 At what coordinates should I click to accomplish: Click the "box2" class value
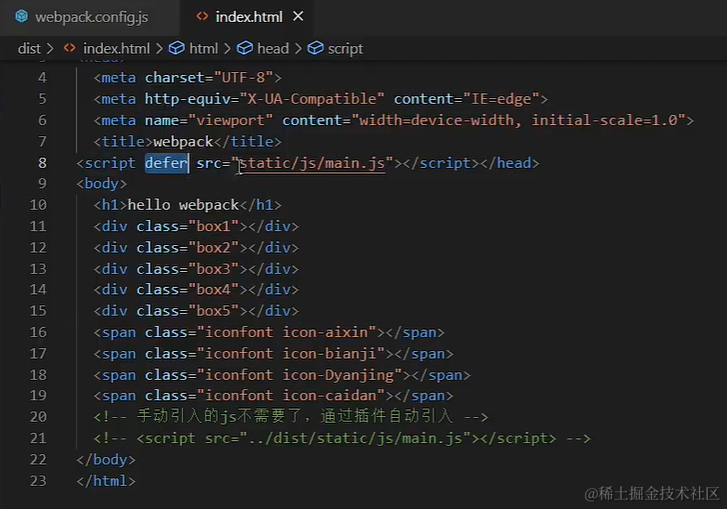coord(214,248)
